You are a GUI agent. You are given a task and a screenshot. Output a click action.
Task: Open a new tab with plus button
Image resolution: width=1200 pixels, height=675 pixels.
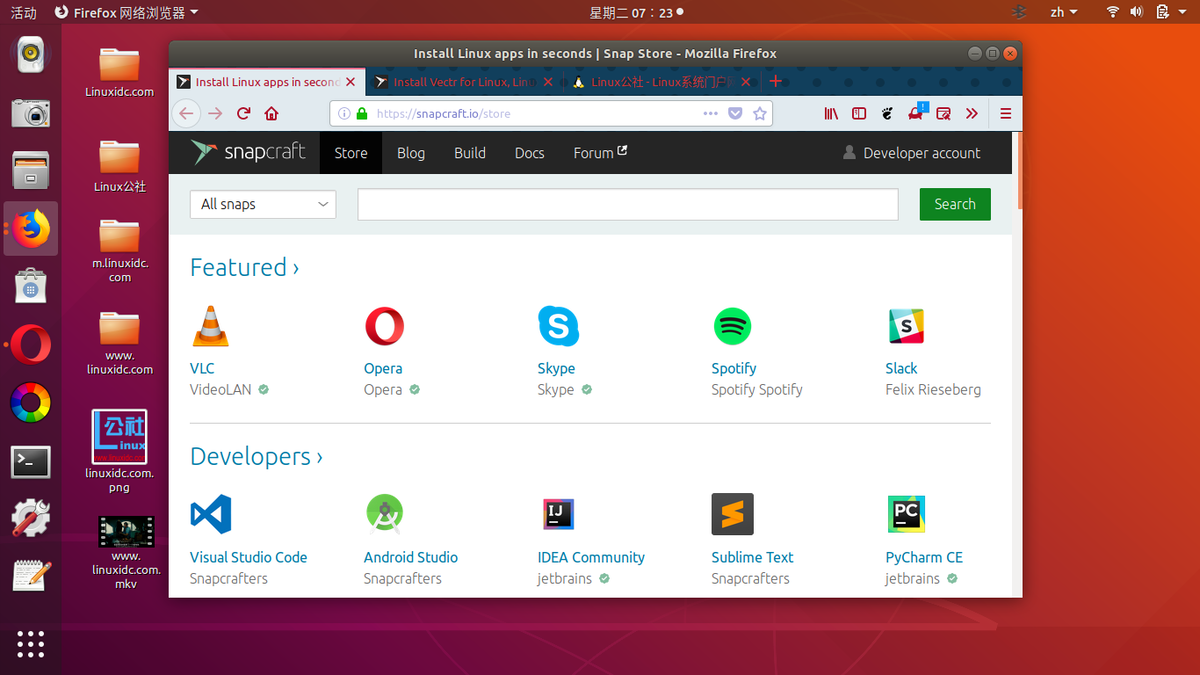tap(775, 81)
